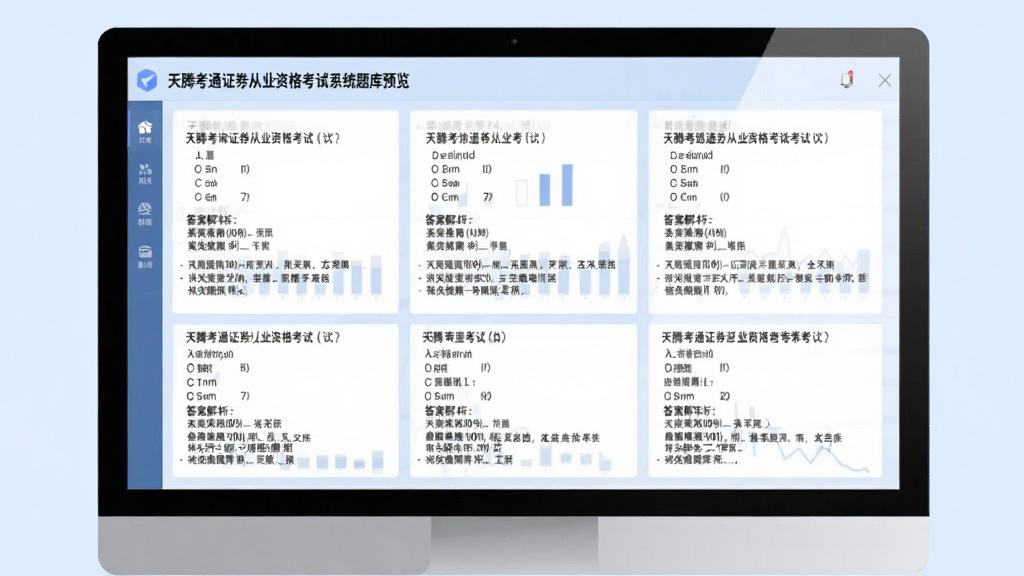Select option "Tnm" in bottom-left card
This screenshot has width=1024, height=576.
[201, 382]
